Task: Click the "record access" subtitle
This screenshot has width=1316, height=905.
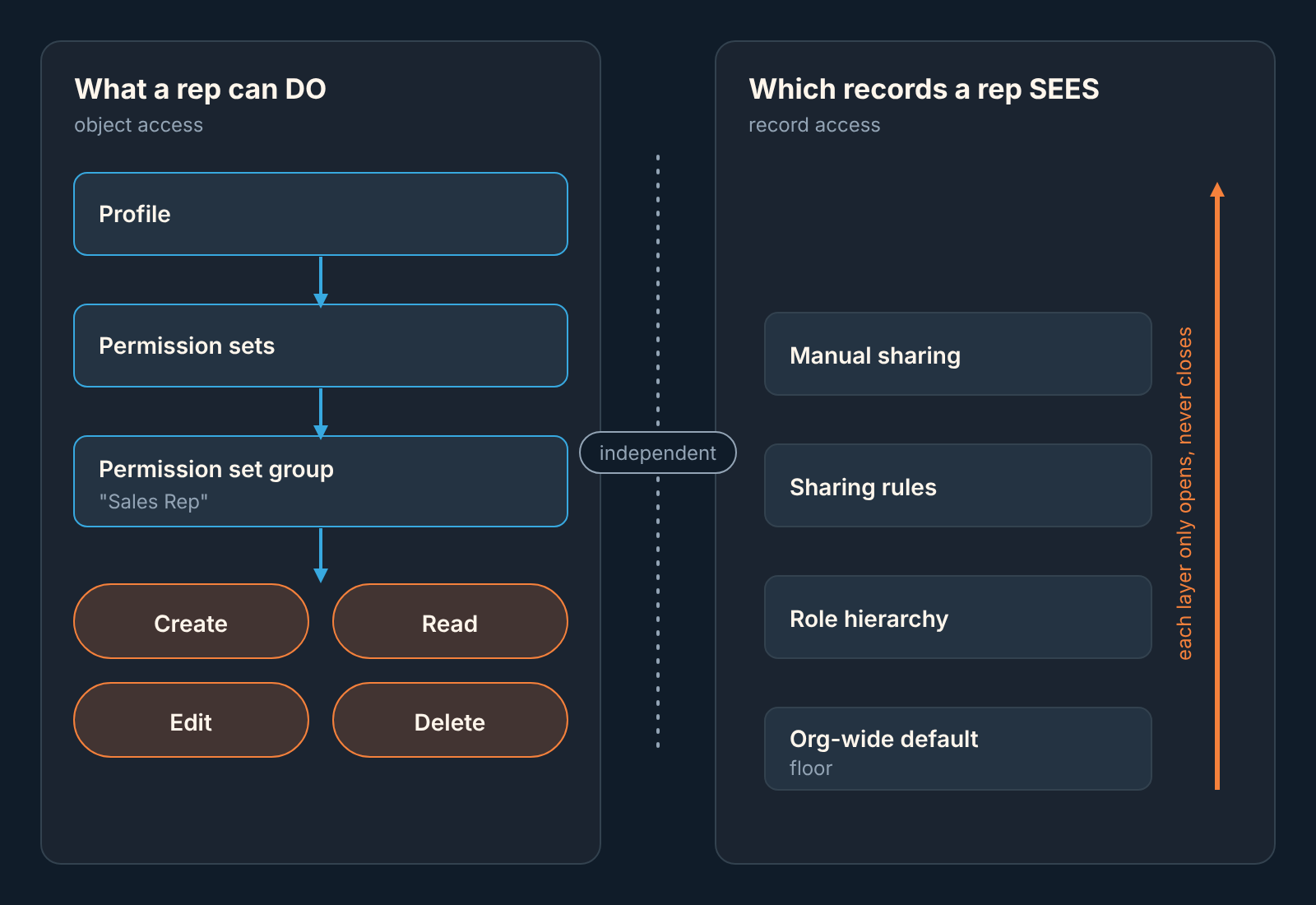Action: [814, 125]
